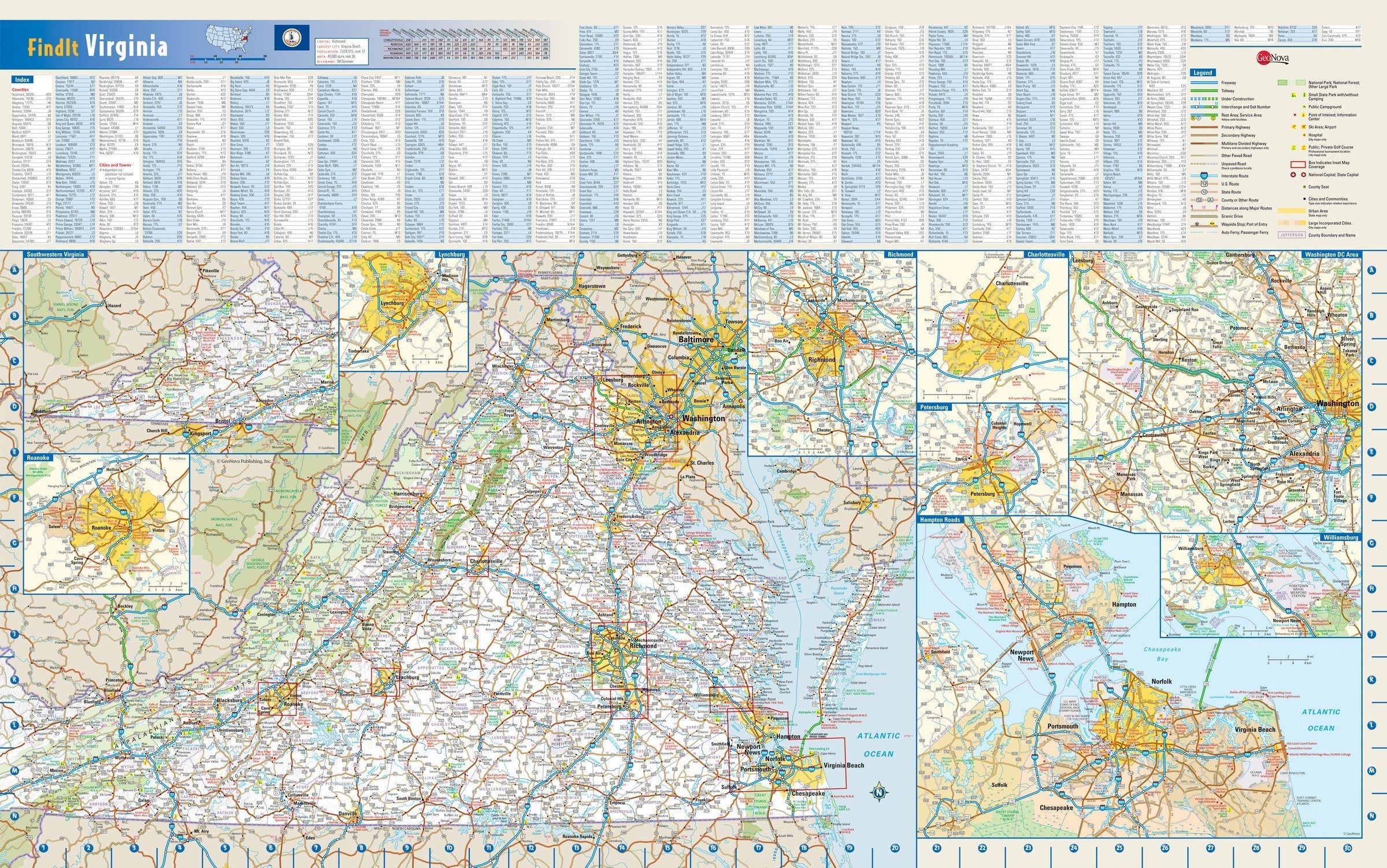Click the Chesapeake Bay label in Hampton Roads
The height and width of the screenshot is (868, 1387).
1162,654
